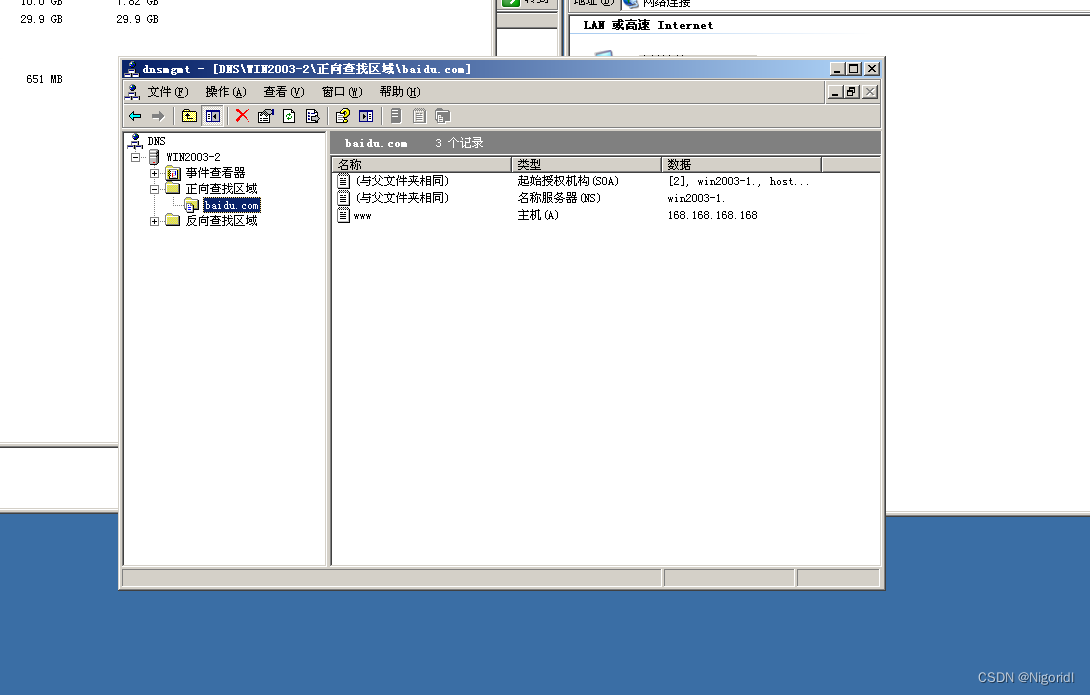Click the first (与父文件夹相同) name in SOA row
Image resolution: width=1090 pixels, height=695 pixels.
(402, 181)
